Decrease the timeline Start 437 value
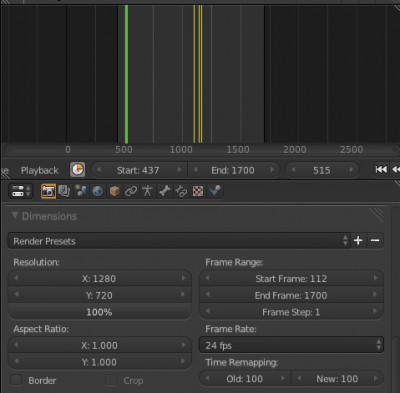 pyautogui.click(x=99, y=170)
